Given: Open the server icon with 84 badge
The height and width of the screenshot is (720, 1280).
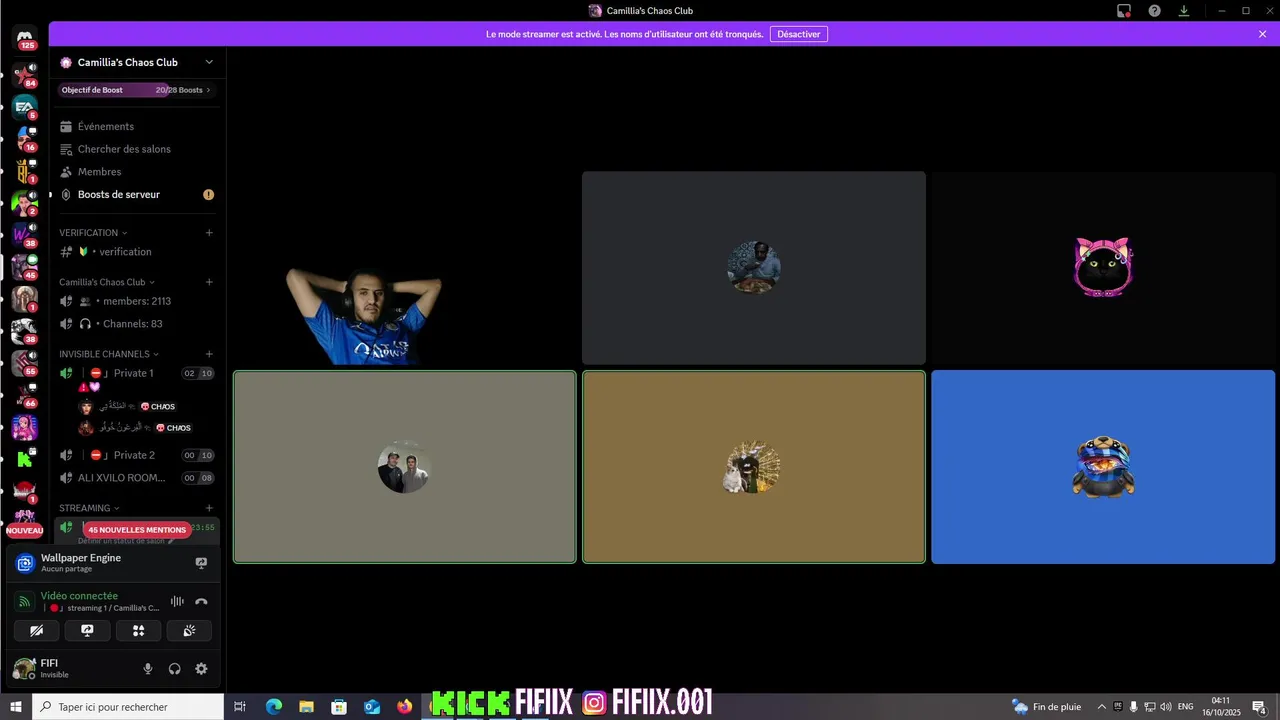Looking at the screenshot, I should 24,75.
